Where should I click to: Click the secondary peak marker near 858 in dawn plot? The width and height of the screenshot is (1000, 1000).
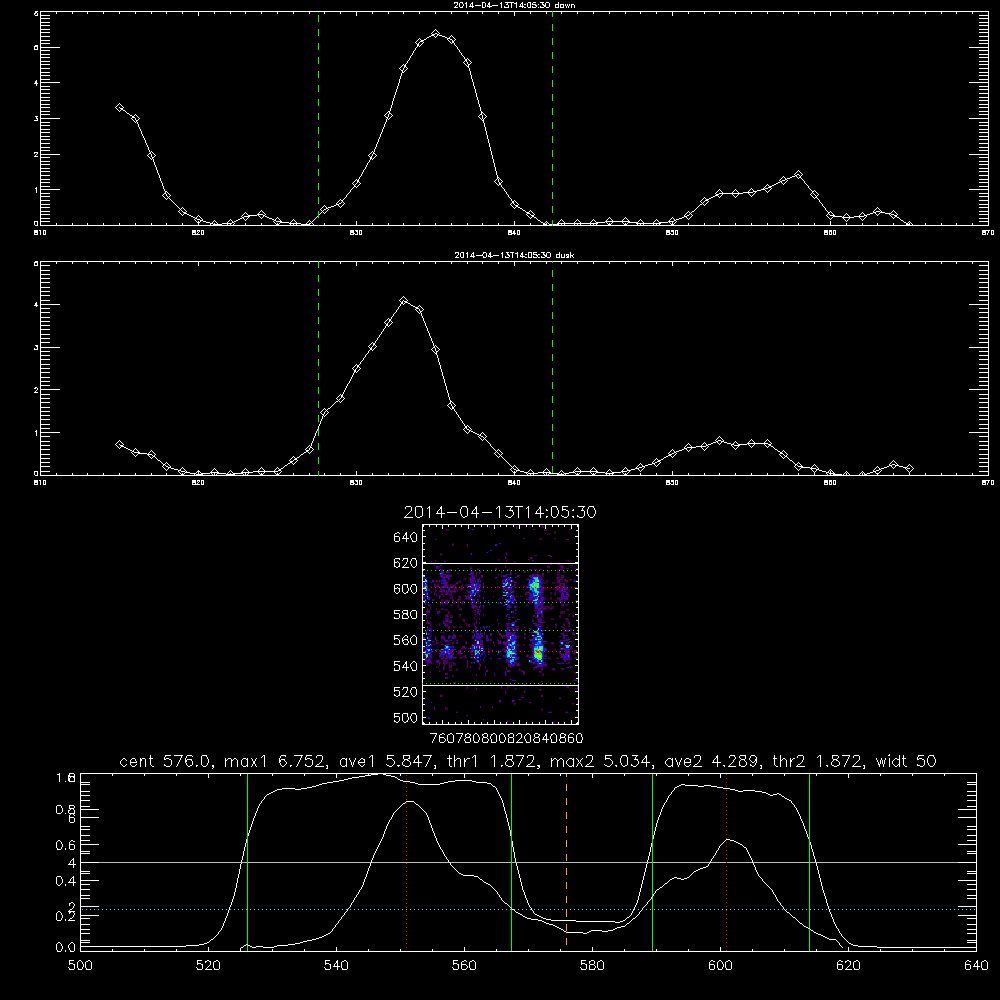tap(798, 175)
